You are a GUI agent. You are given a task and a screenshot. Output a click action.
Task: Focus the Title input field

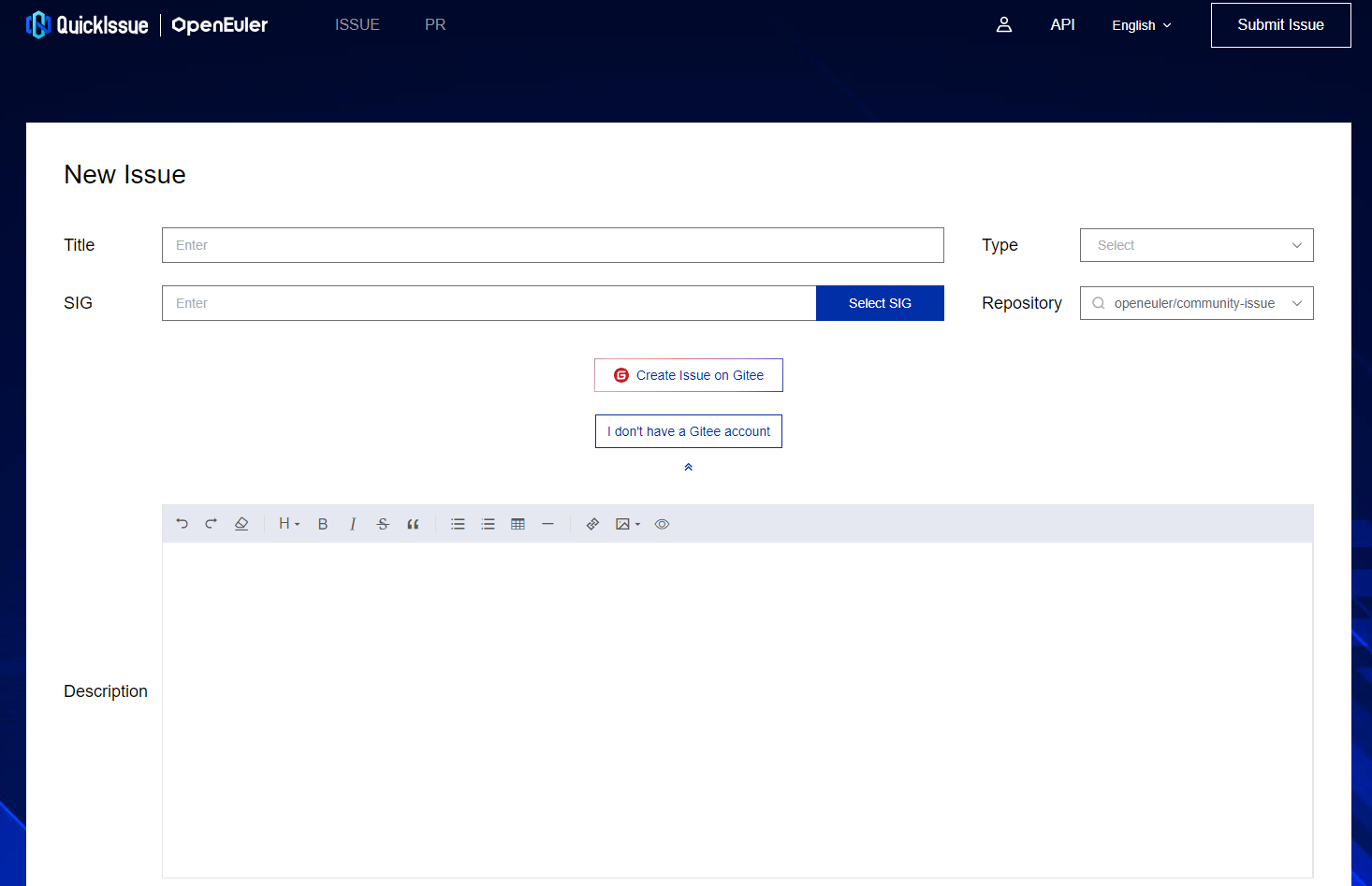click(552, 245)
